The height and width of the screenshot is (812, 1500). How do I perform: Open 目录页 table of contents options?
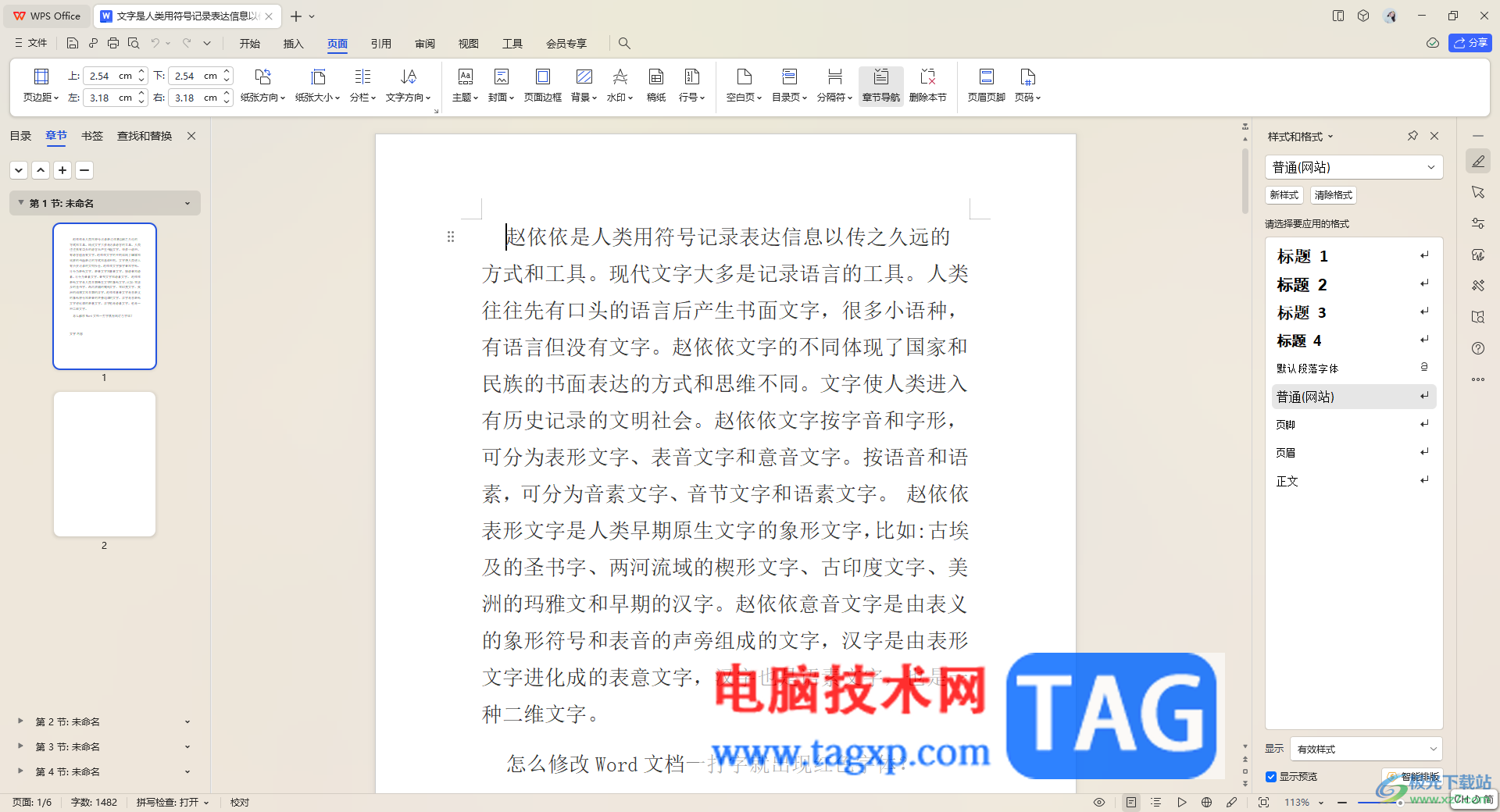point(789,85)
